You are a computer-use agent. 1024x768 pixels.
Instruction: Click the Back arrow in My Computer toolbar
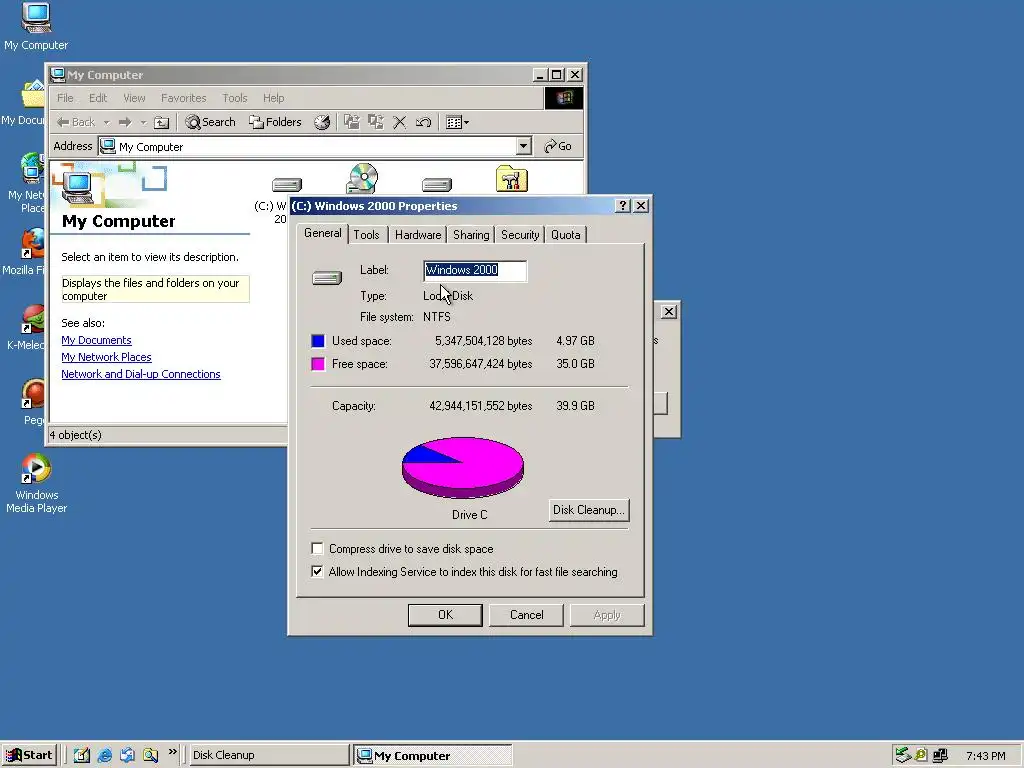pos(75,122)
